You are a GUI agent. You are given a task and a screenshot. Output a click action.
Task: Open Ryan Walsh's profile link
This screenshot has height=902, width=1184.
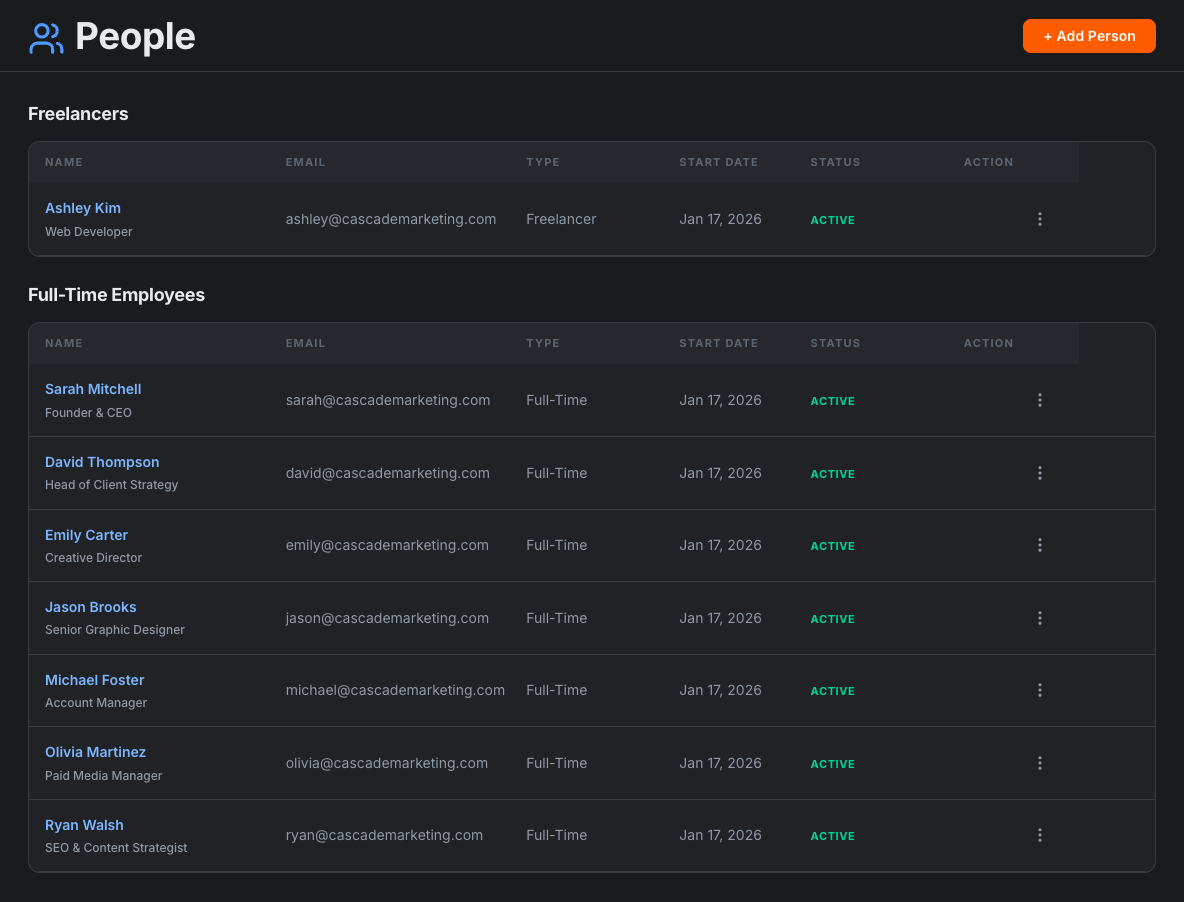tap(84, 826)
